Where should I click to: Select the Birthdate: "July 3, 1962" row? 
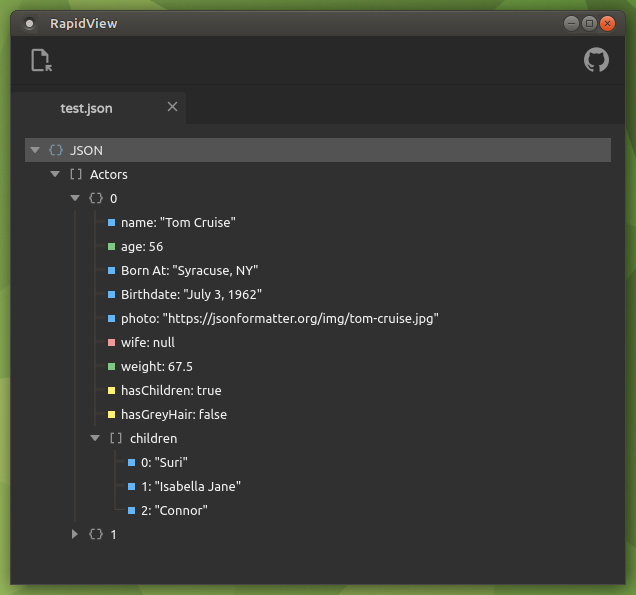(191, 294)
